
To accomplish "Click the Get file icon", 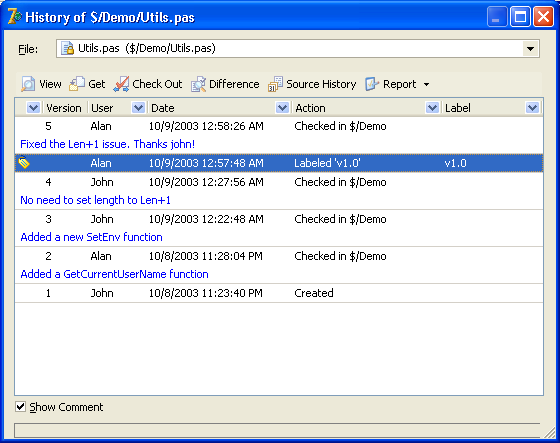I will (77, 84).
